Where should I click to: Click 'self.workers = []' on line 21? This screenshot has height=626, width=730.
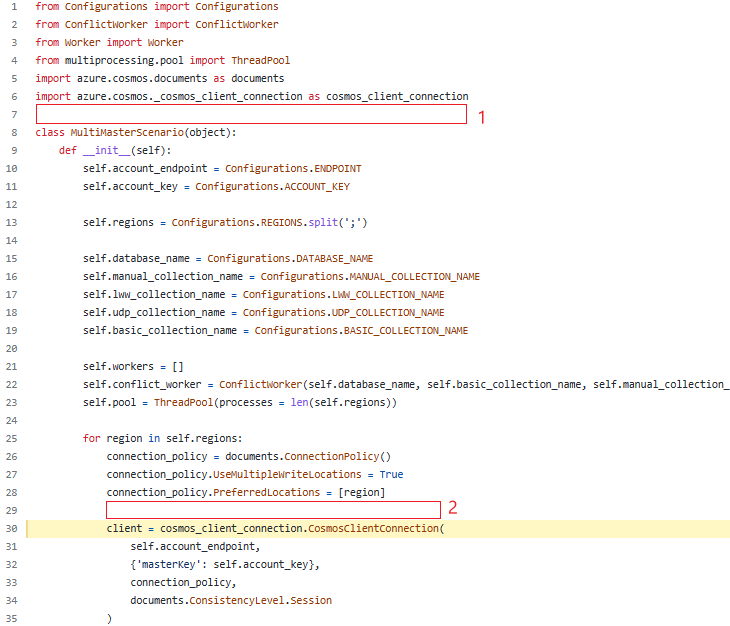pyautogui.click(x=133, y=367)
